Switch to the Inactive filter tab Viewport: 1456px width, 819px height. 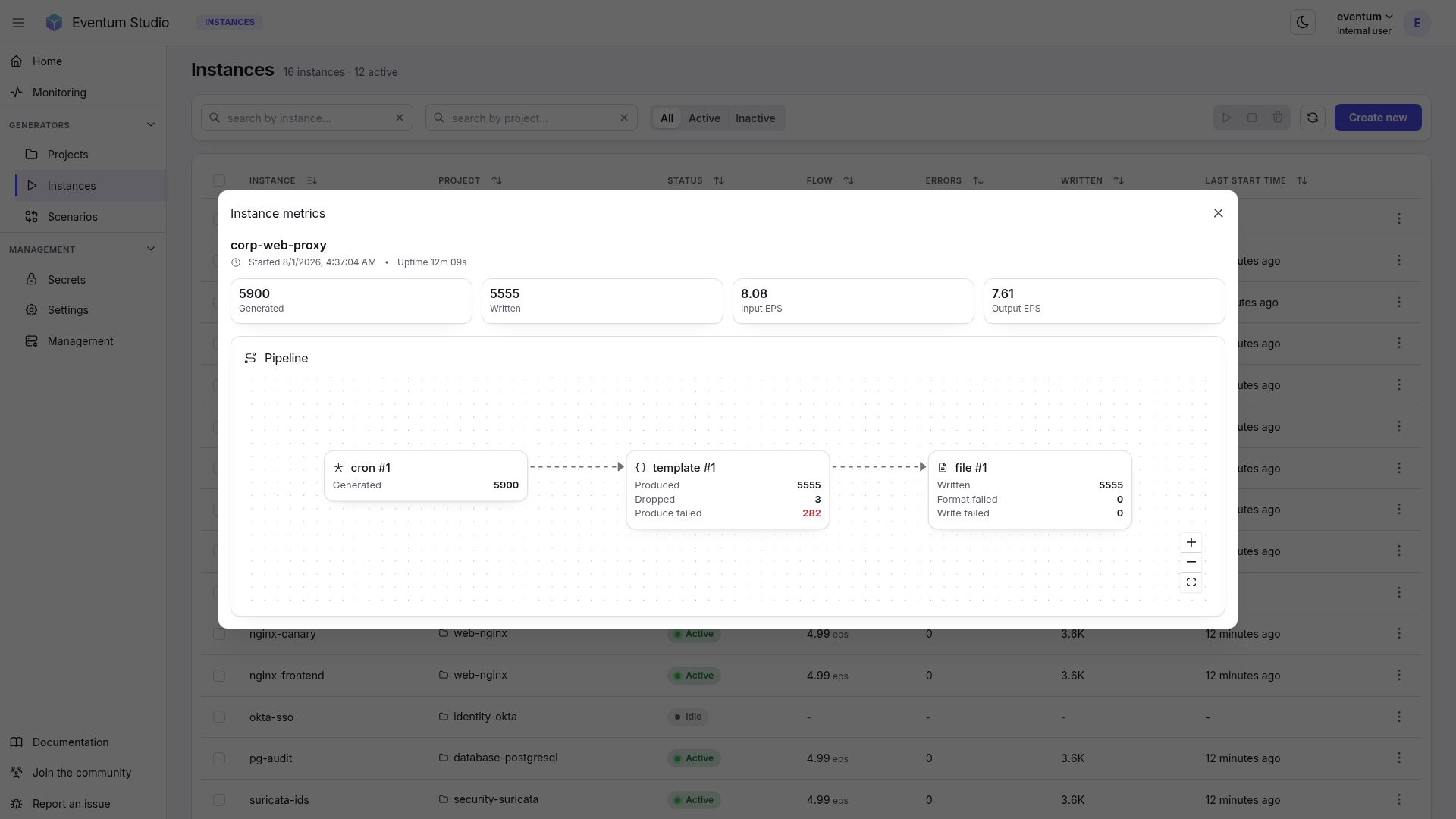(755, 118)
